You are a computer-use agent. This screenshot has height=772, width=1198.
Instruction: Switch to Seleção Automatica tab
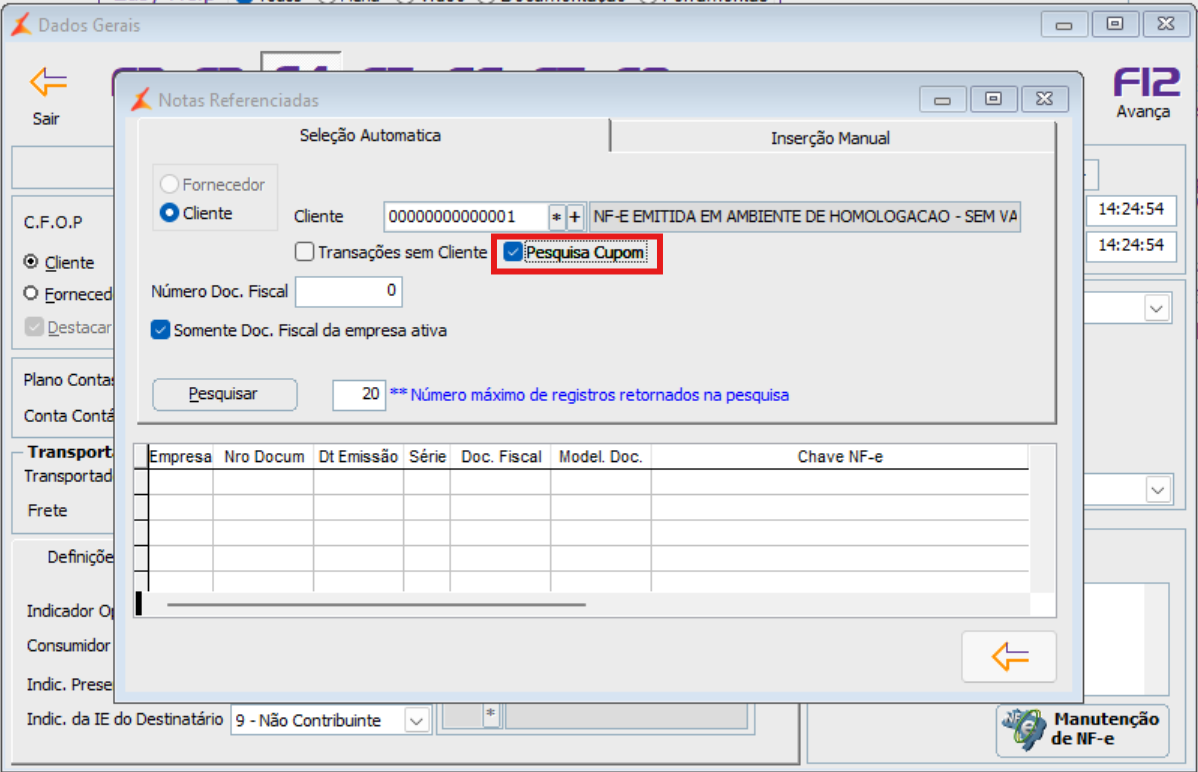pyautogui.click(x=371, y=135)
